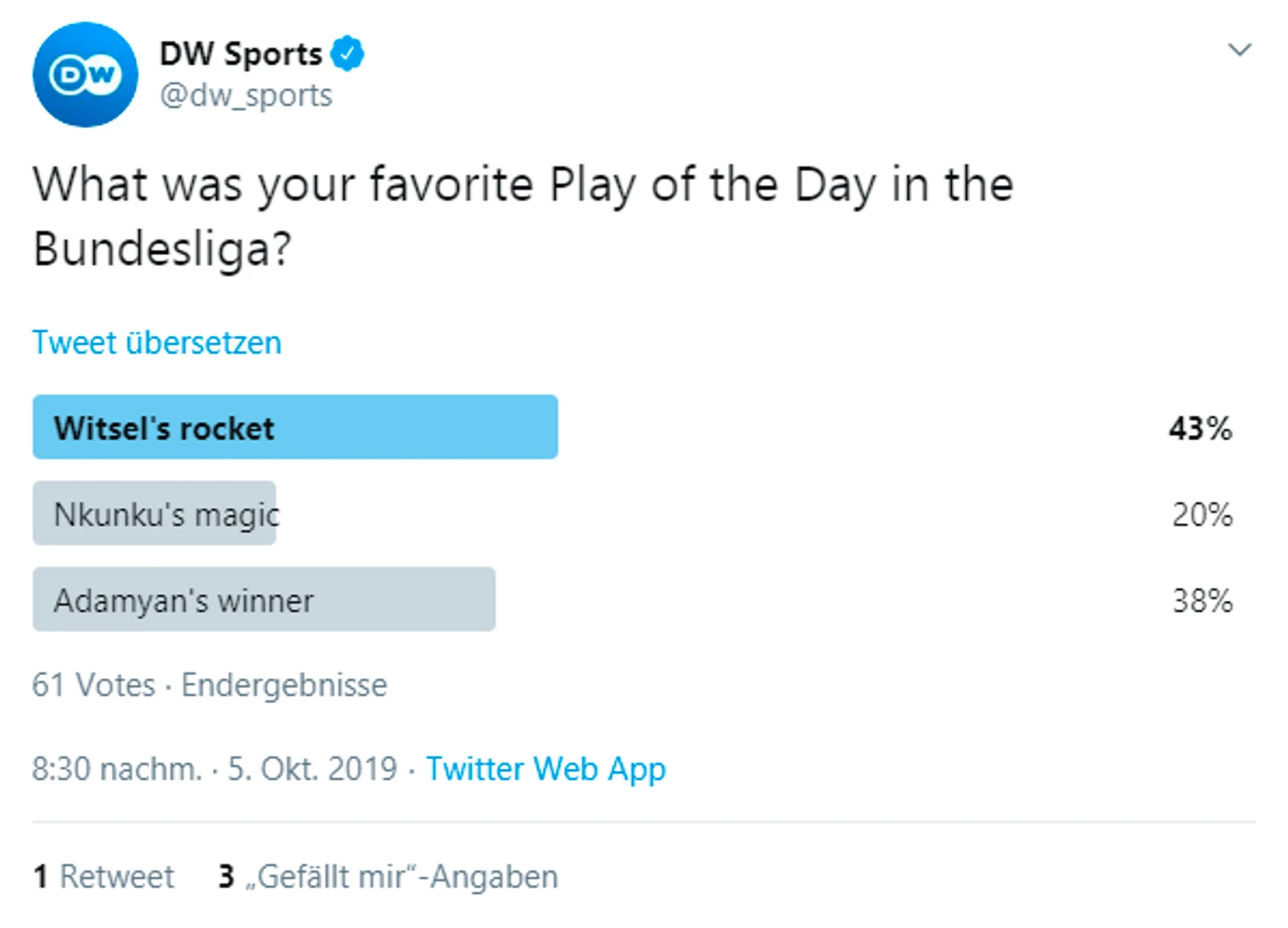View the 1 Retweet list
1288x928 pixels.
[104, 877]
